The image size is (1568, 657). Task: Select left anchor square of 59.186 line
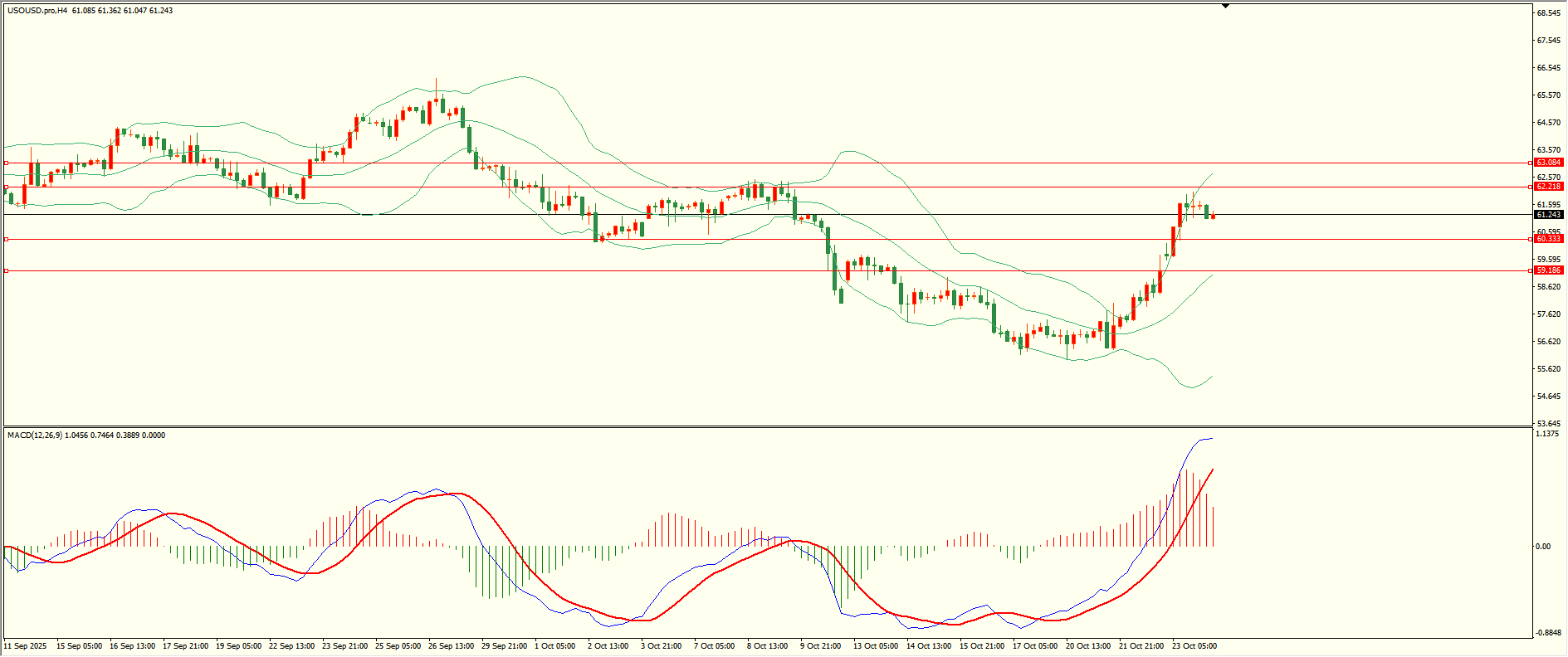(x=7, y=270)
